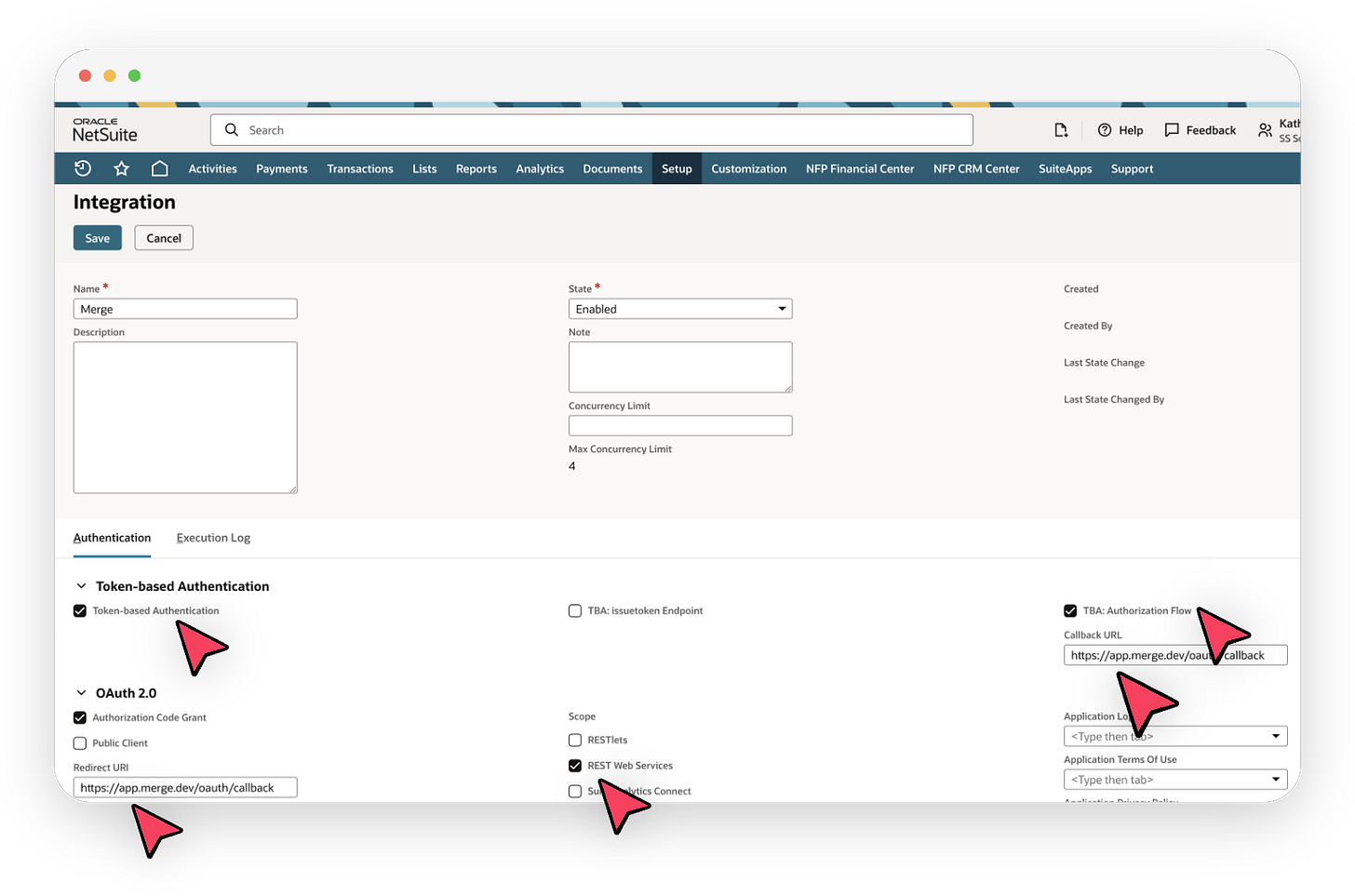Click the Max Concurrency Limit label

620,448
